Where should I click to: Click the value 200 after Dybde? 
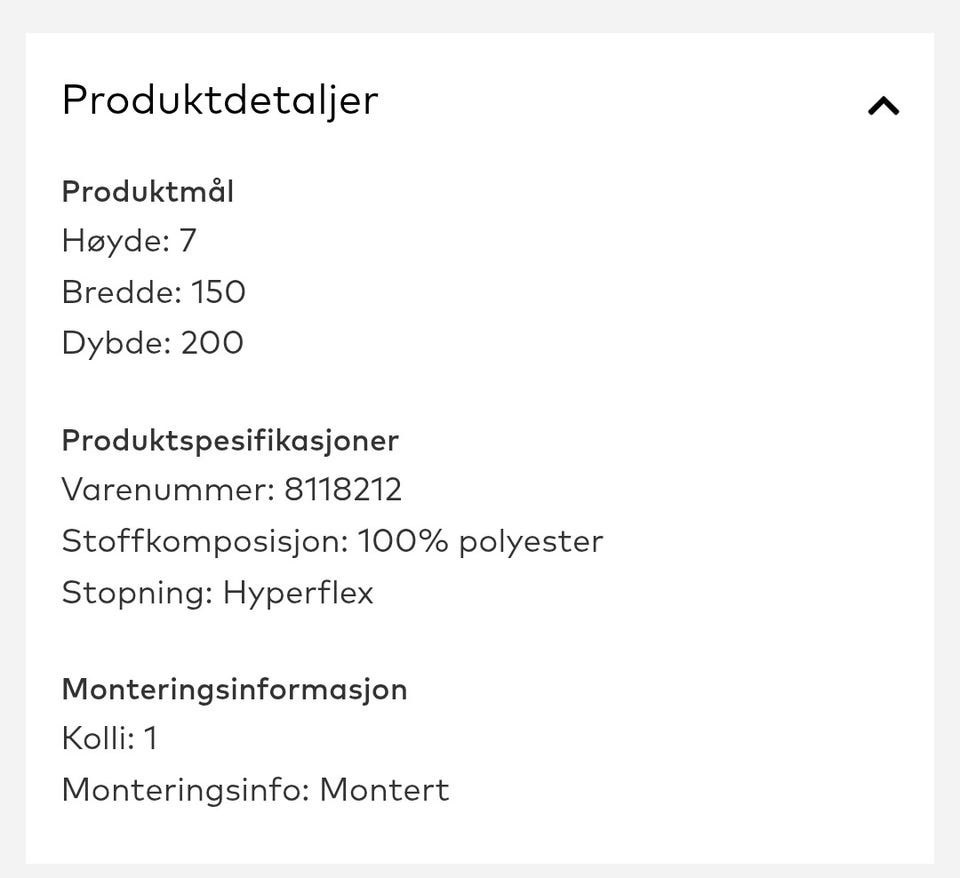212,343
